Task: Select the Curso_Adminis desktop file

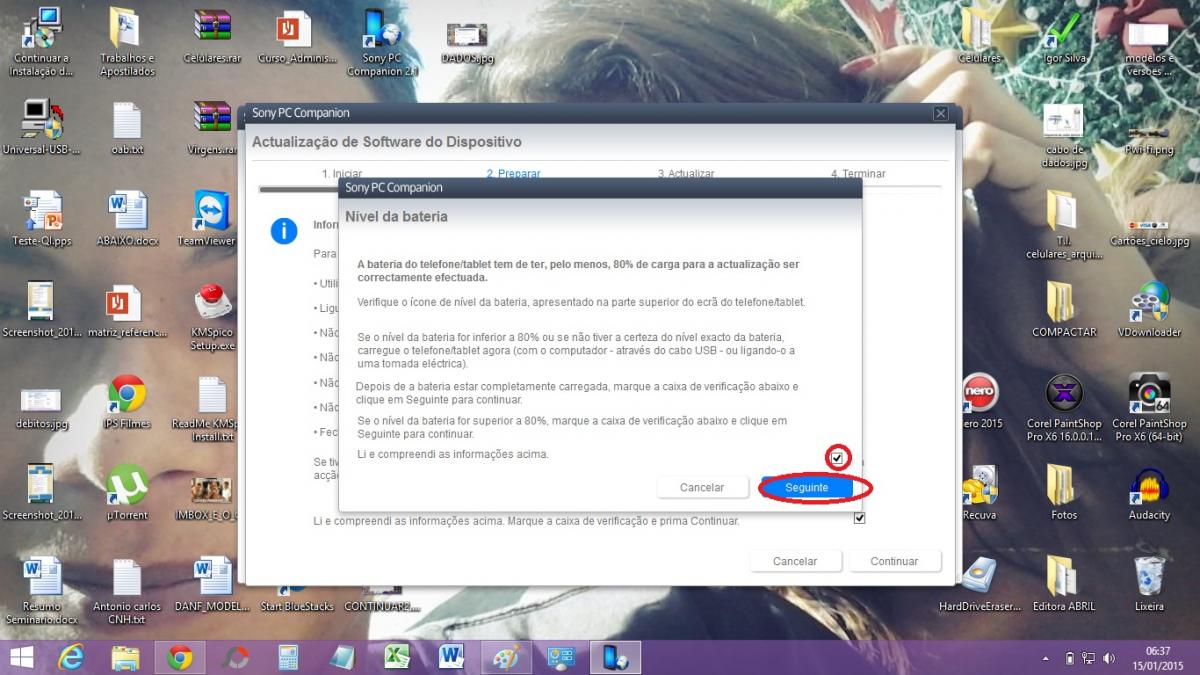Action: click(x=296, y=36)
